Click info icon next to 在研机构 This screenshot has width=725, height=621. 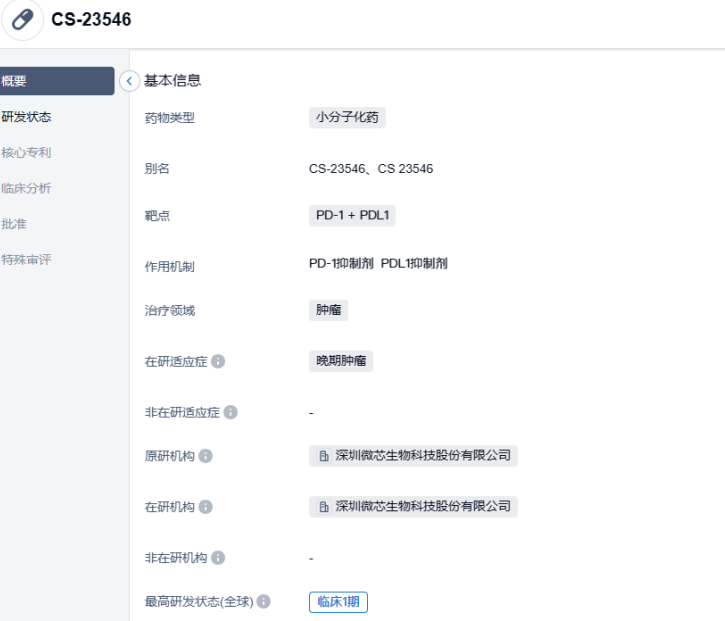coord(206,507)
